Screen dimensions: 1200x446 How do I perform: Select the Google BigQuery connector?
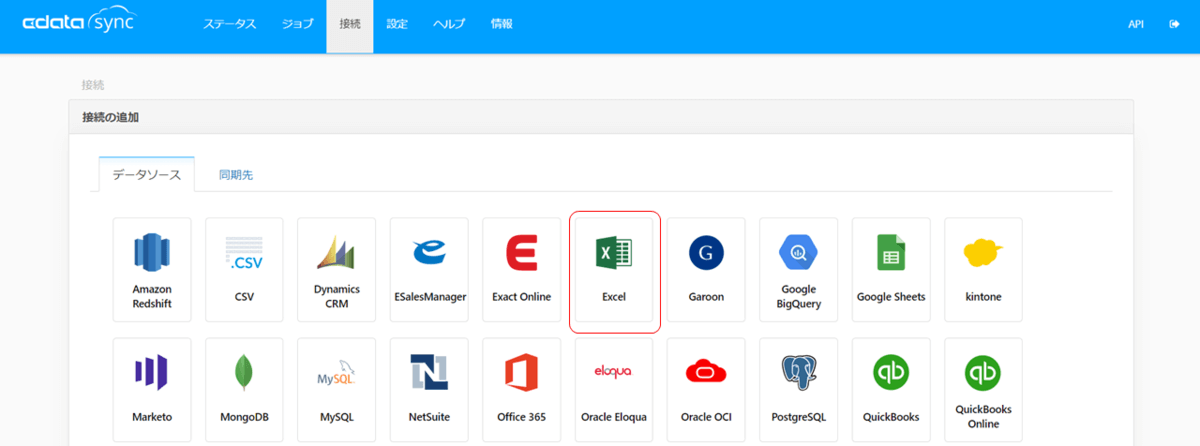pyautogui.click(x=798, y=270)
